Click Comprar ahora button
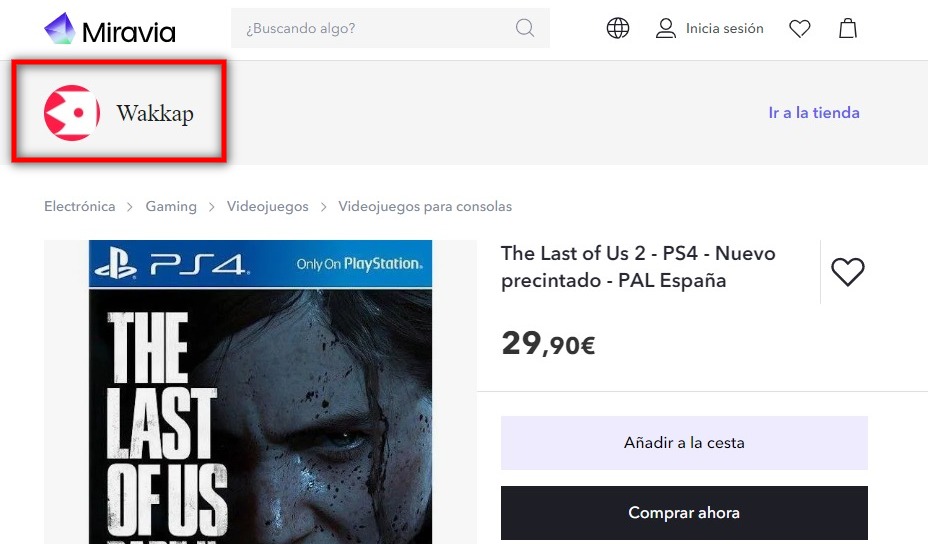 [x=684, y=513]
